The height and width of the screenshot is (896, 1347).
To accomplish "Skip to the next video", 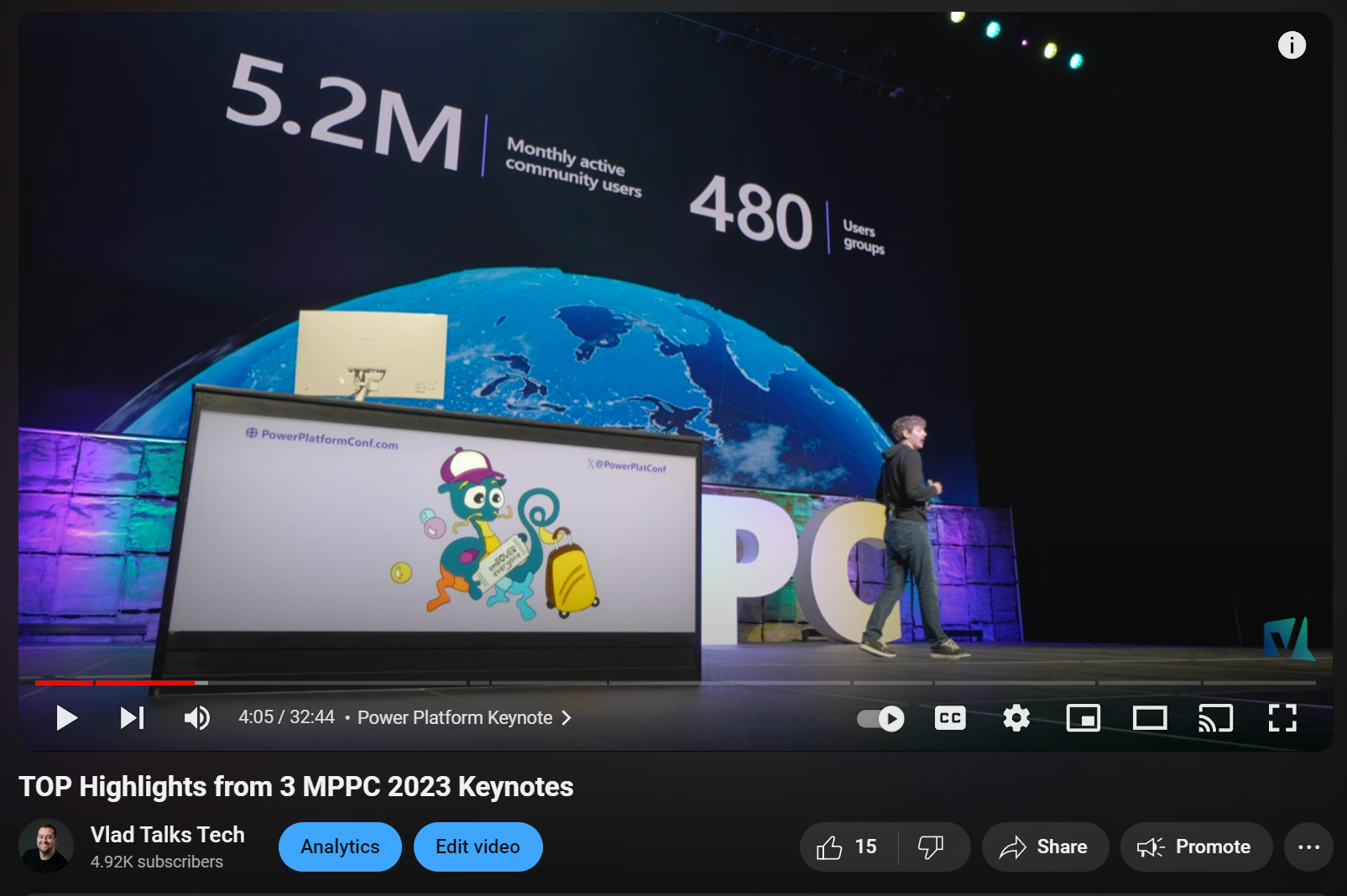I will pyautogui.click(x=131, y=717).
